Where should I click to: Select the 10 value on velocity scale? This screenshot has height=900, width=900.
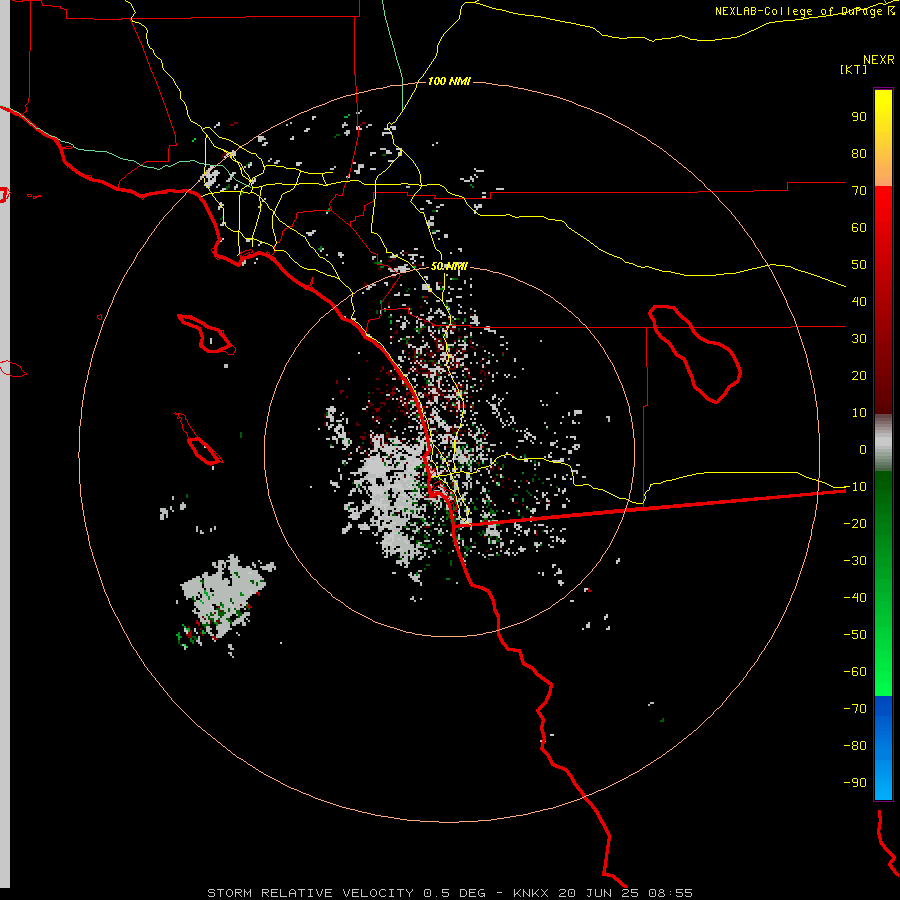pyautogui.click(x=859, y=413)
